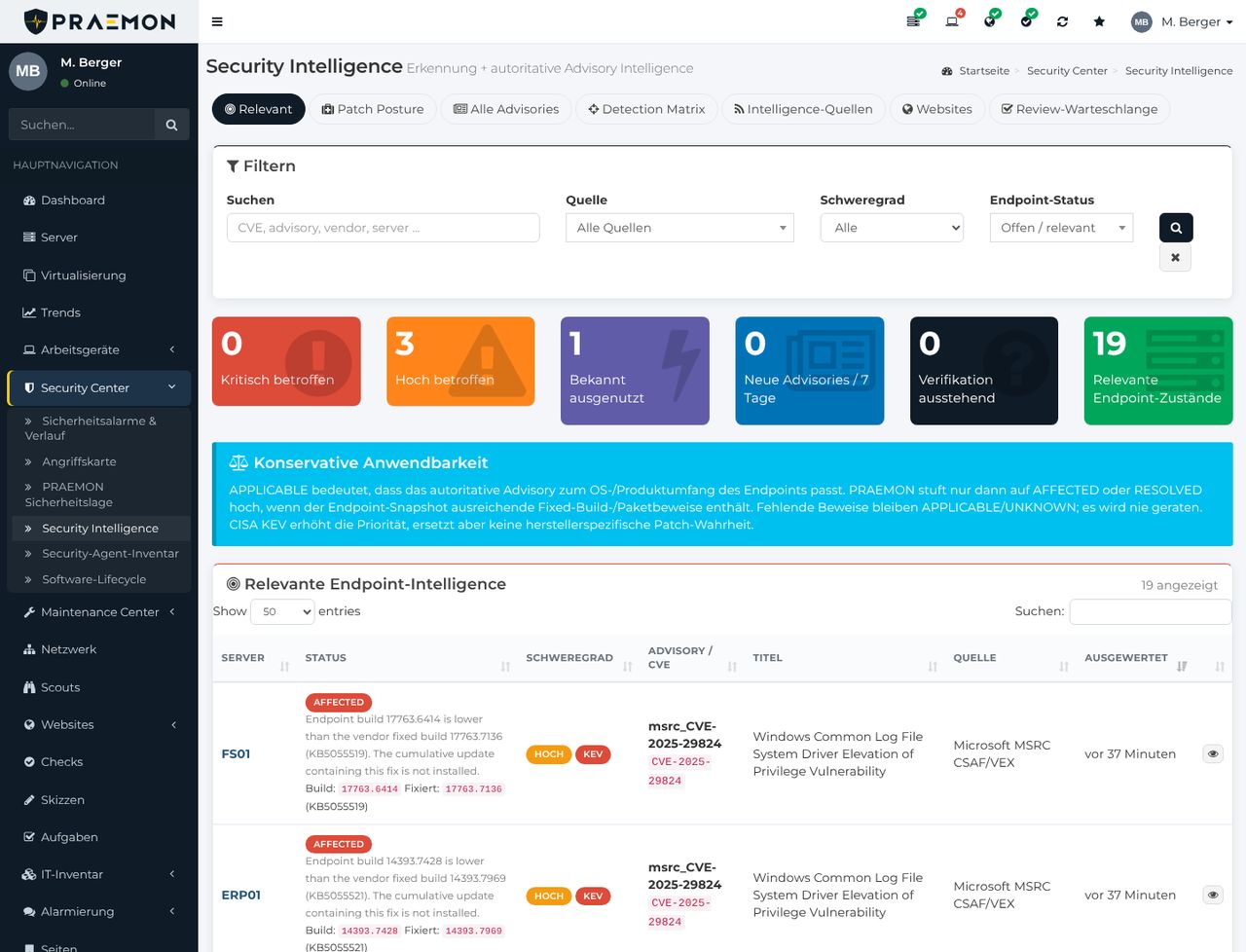The width and height of the screenshot is (1246, 952).
Task: Click the star favorites icon
Action: pos(1099,21)
